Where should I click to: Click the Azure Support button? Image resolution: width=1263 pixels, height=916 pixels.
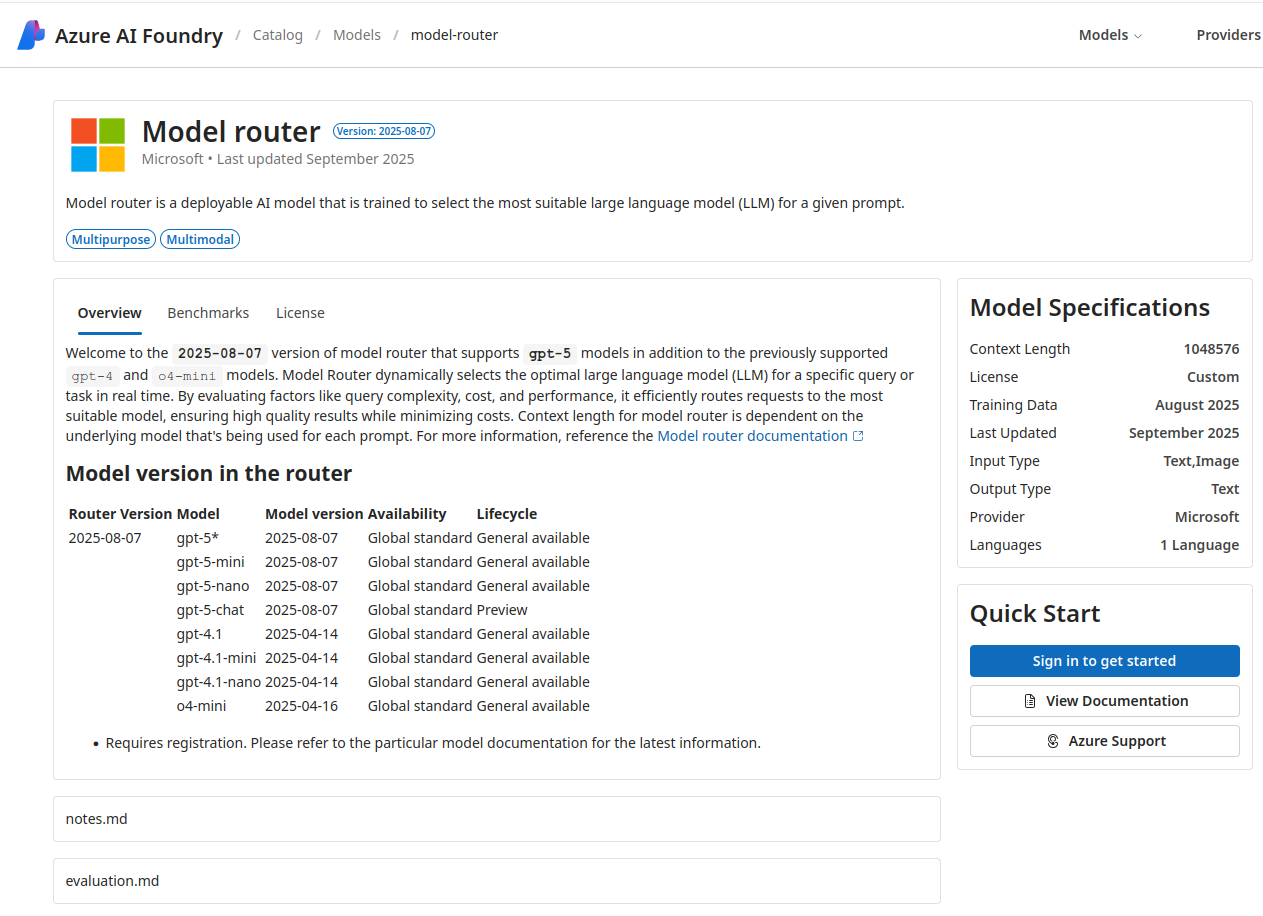coord(1104,741)
